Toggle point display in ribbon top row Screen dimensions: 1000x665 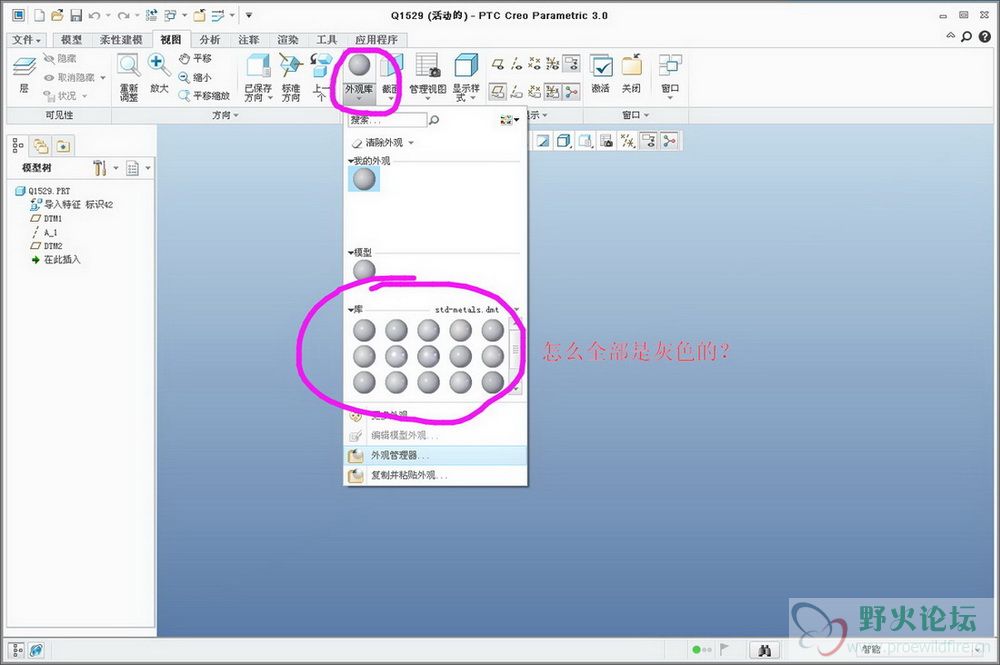(x=534, y=63)
